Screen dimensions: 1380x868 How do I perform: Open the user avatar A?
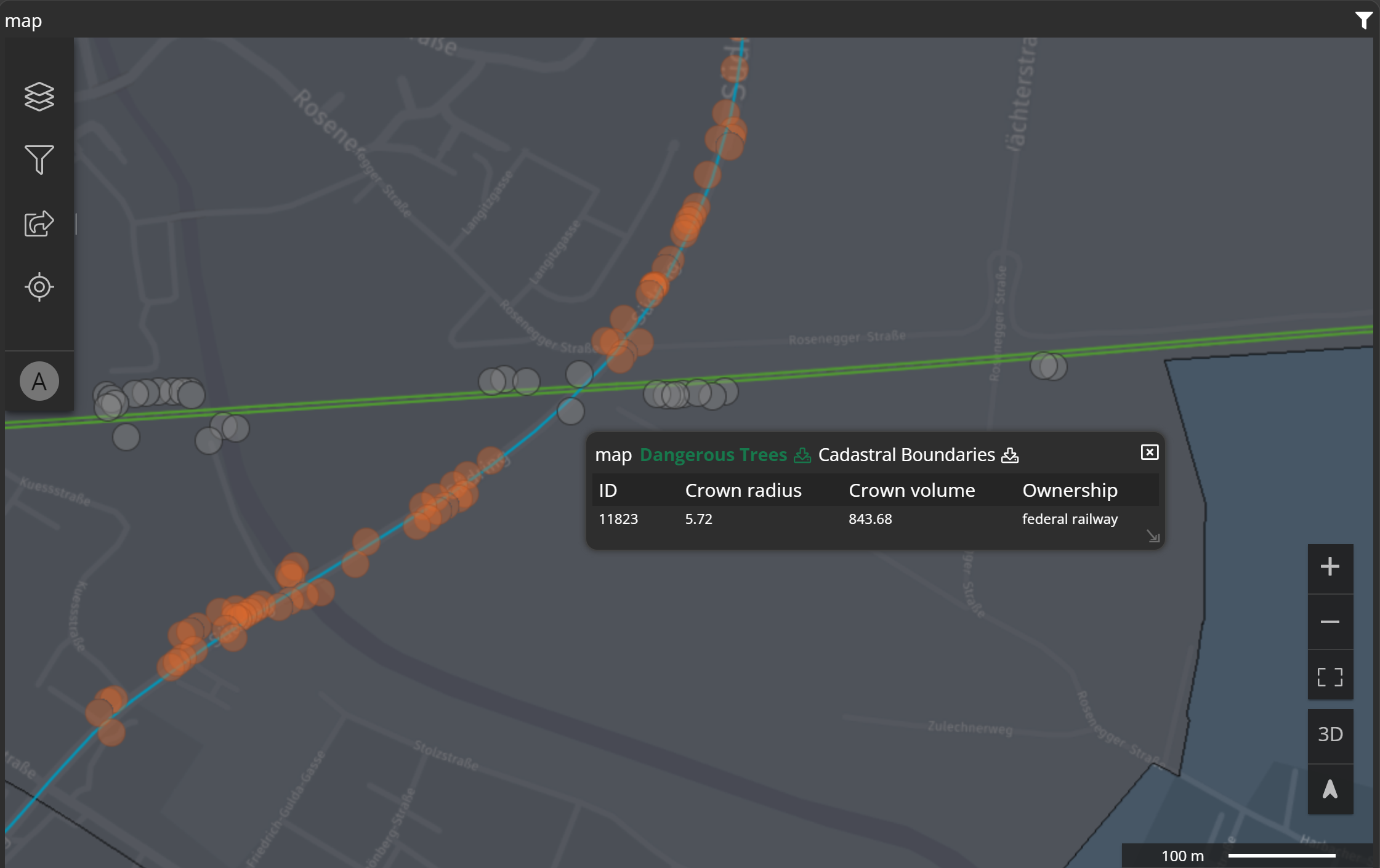pos(39,382)
